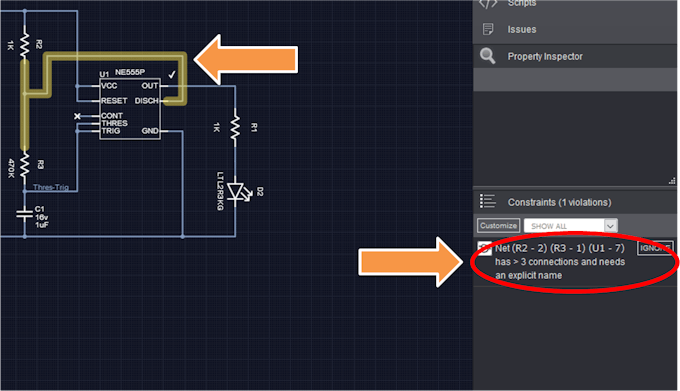Select the Property Inspector magnifier icon
680x391 pixels.
pos(487,56)
